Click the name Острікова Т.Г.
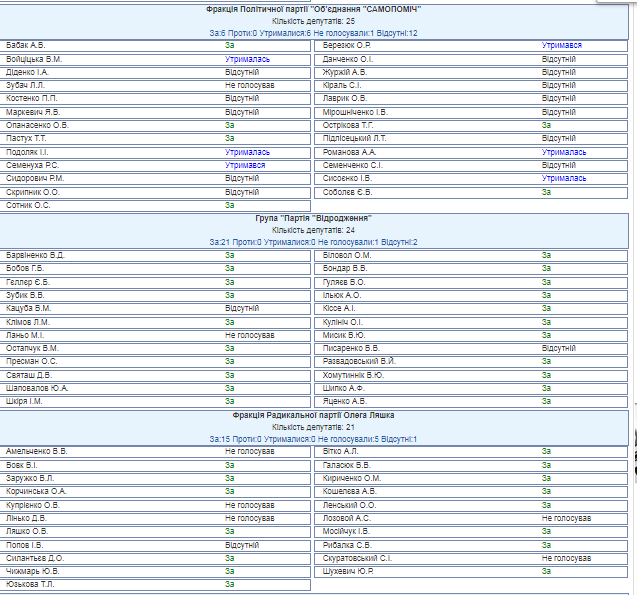 (x=348, y=125)
